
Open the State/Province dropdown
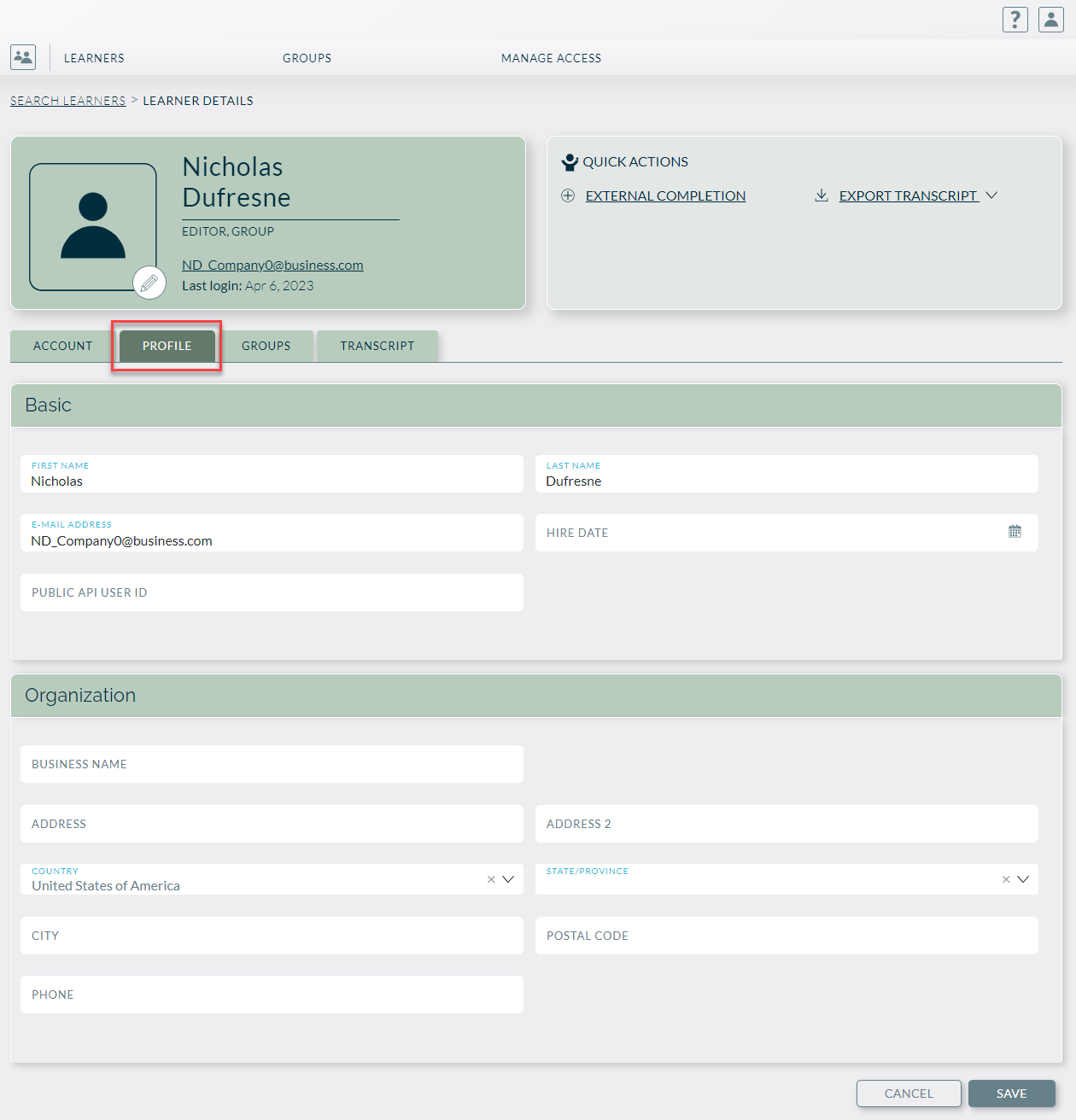coord(1024,879)
